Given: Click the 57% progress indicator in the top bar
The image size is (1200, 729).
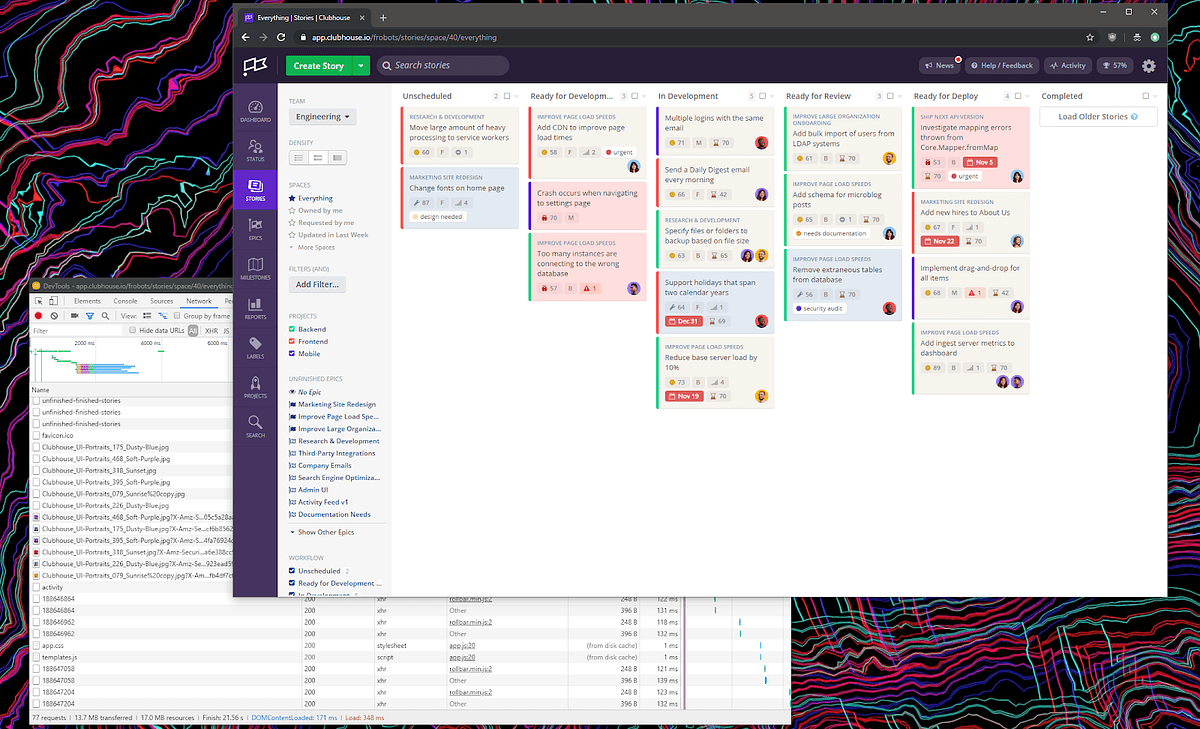Looking at the screenshot, I should 1115,65.
